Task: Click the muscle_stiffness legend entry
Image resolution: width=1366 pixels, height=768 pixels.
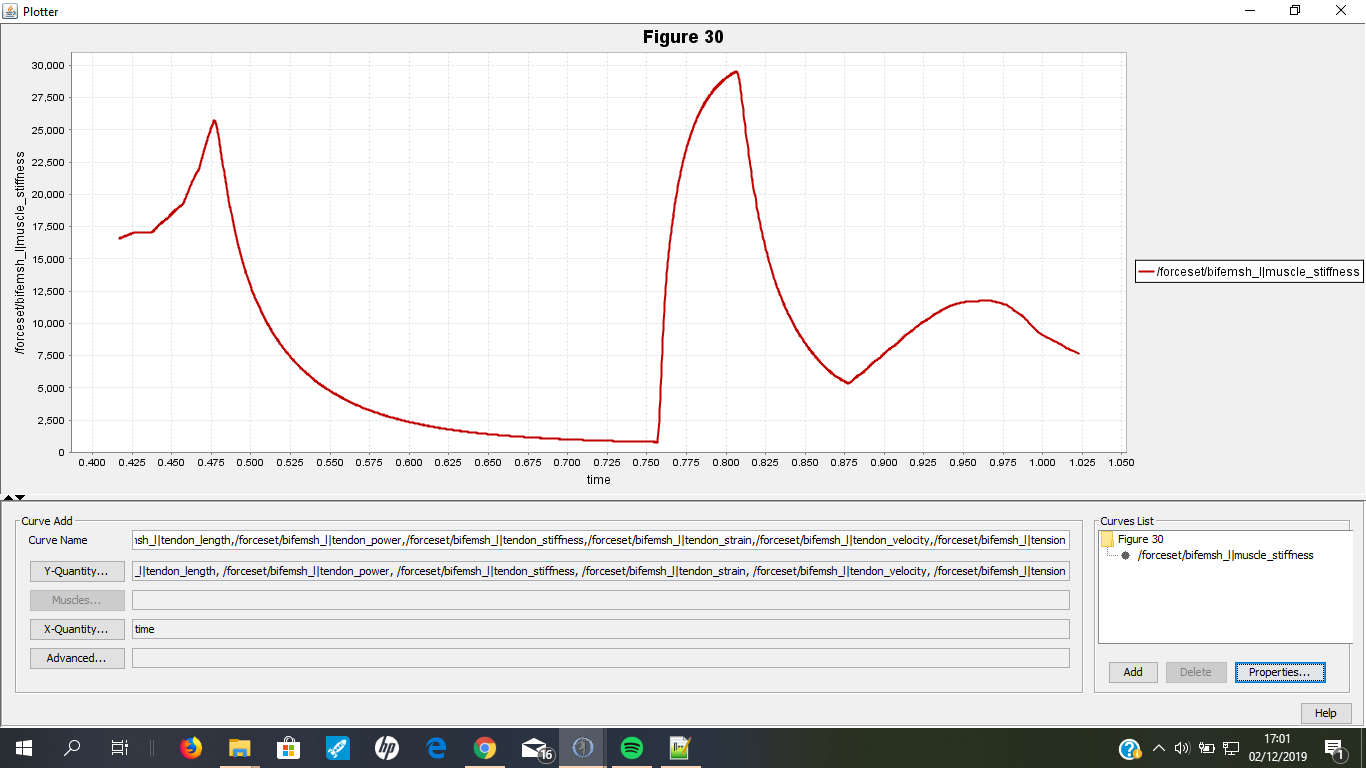Action: pos(1249,271)
